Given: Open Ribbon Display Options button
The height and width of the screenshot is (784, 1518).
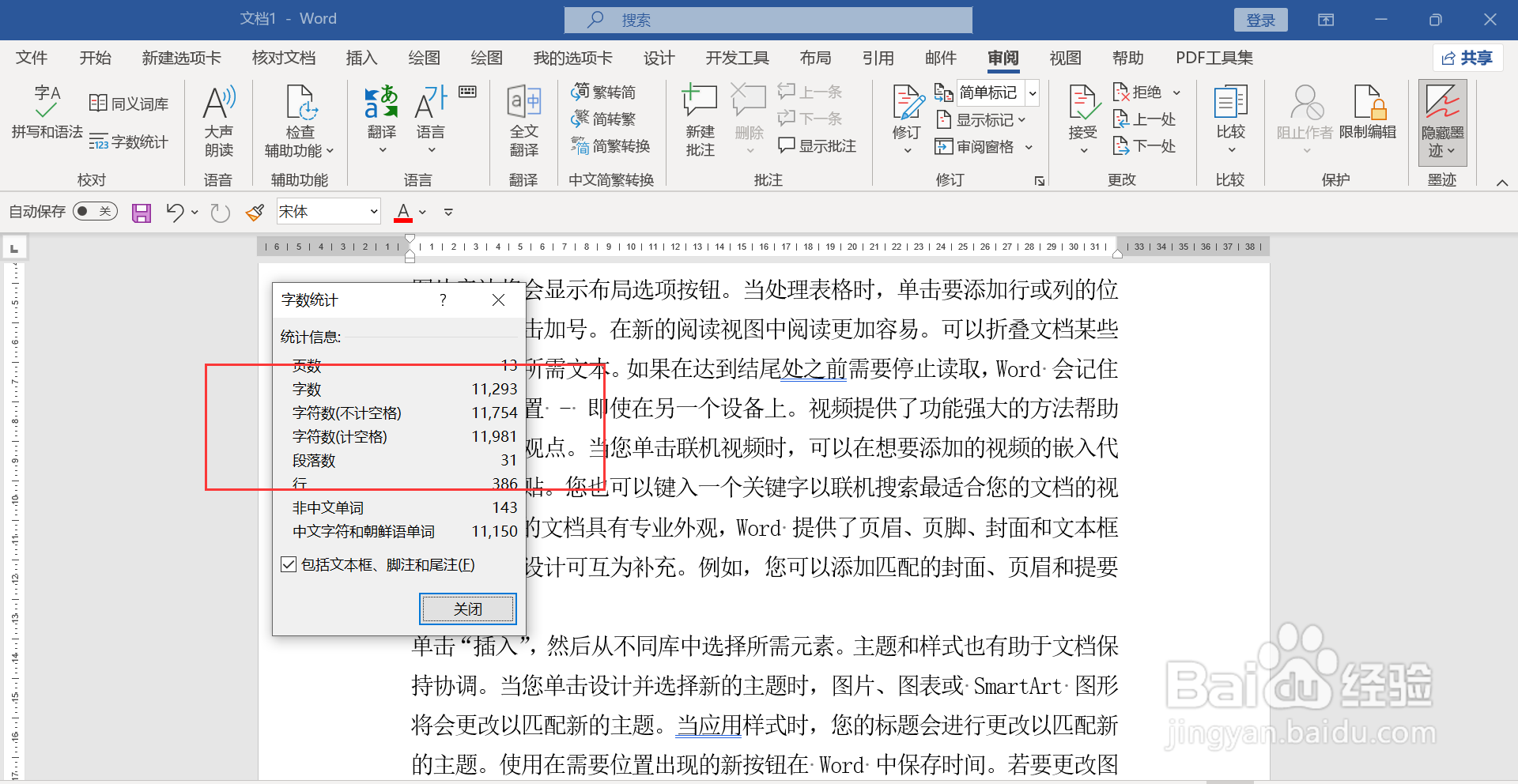Looking at the screenshot, I should coord(1326,20).
